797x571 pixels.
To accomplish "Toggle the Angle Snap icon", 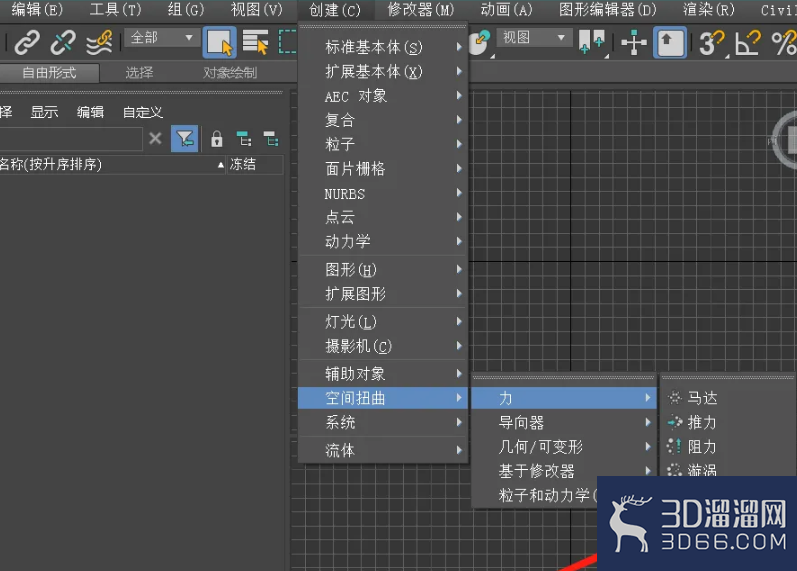I will click(x=748, y=43).
